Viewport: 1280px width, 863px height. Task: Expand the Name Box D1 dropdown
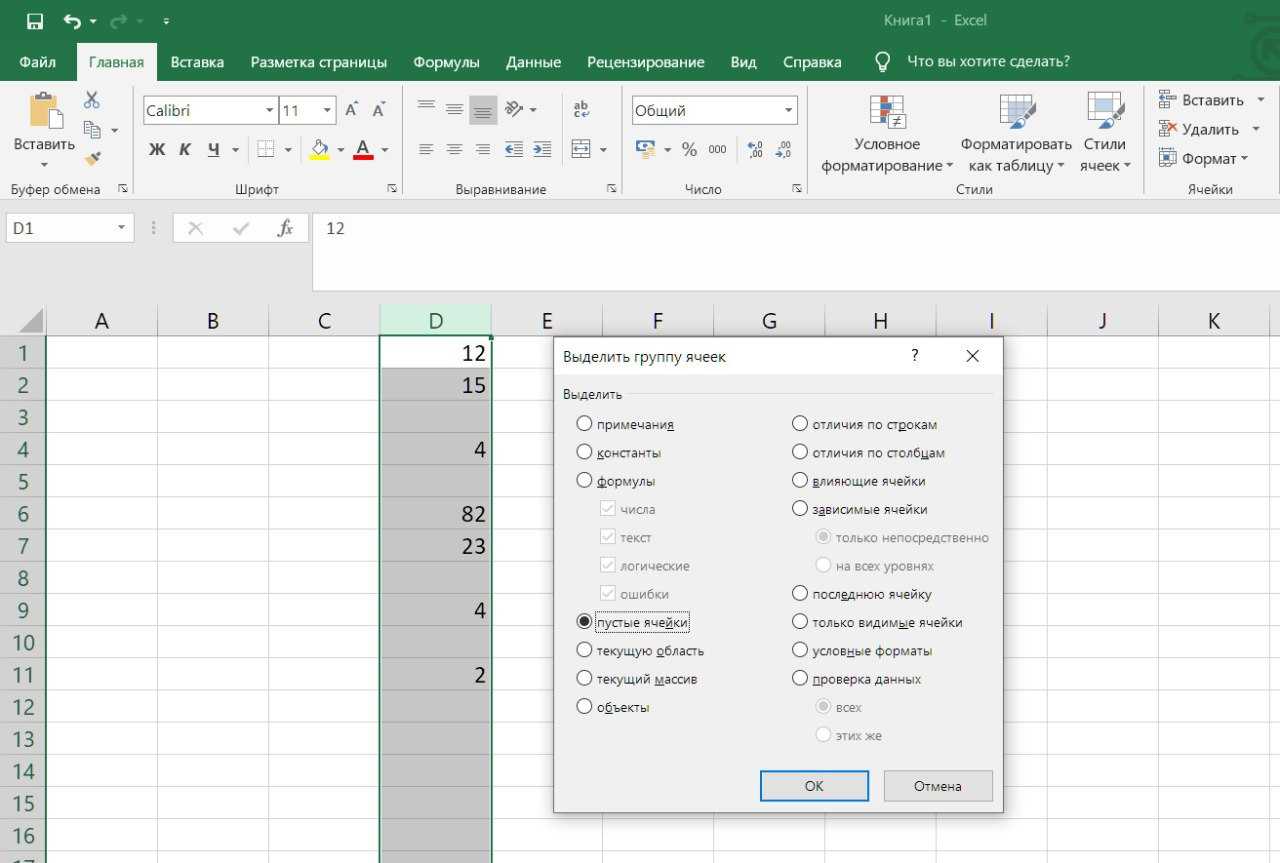(x=122, y=228)
